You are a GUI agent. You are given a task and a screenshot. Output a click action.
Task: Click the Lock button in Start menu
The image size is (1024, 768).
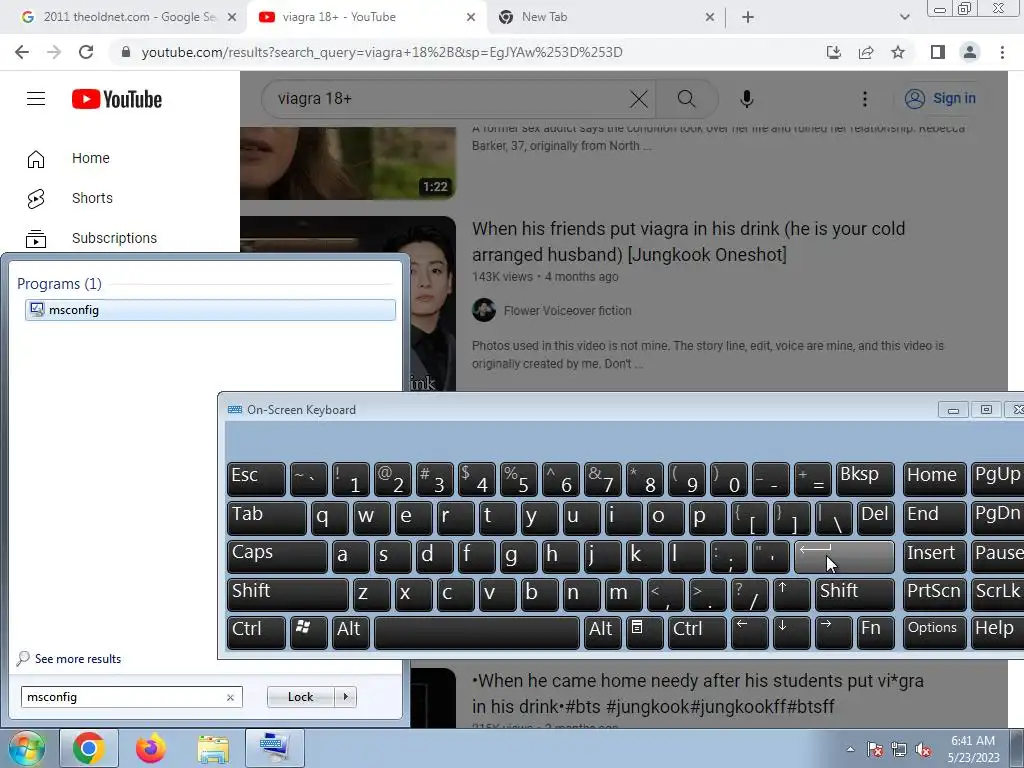300,697
